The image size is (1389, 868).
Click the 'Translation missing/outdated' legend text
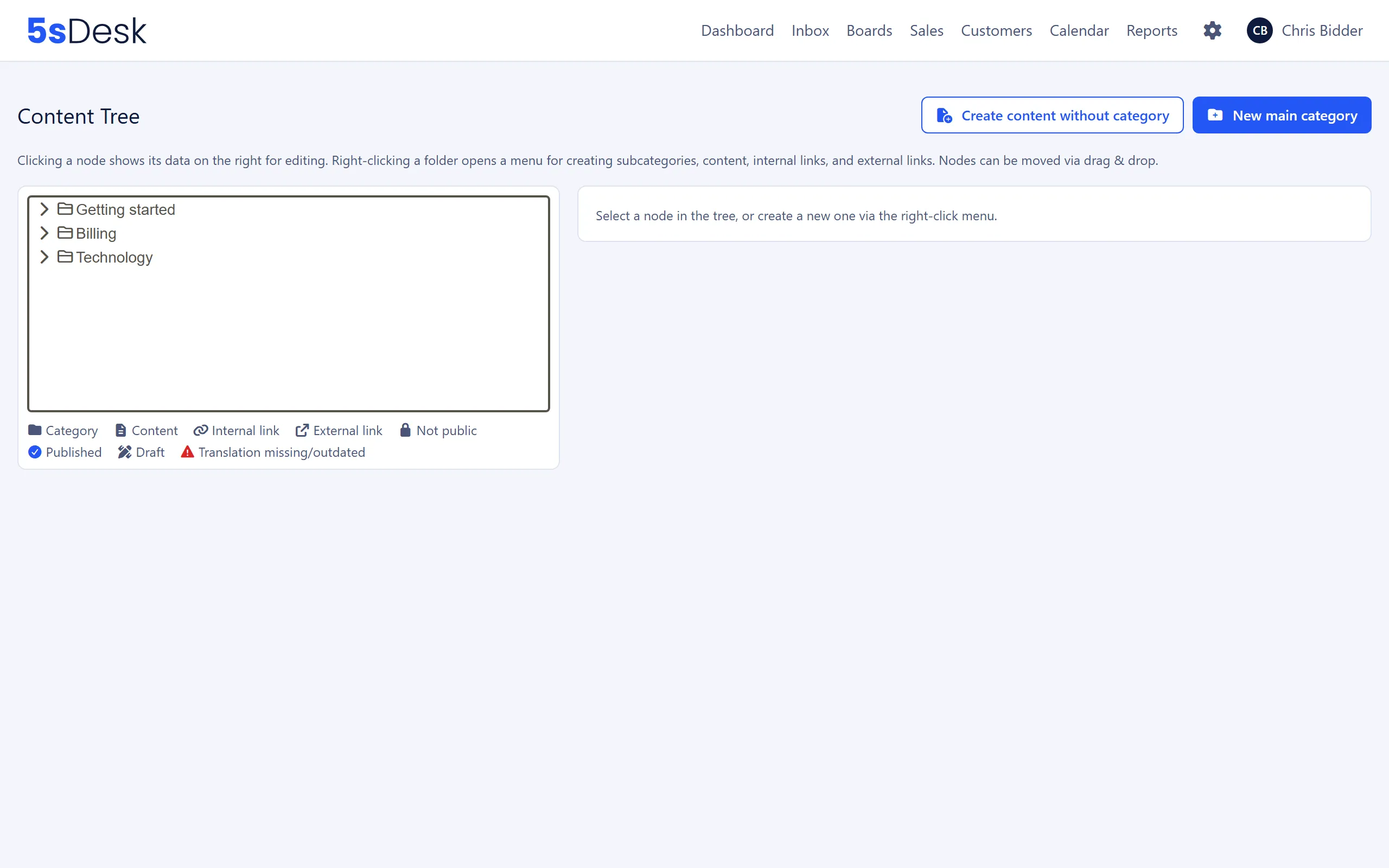tap(282, 452)
